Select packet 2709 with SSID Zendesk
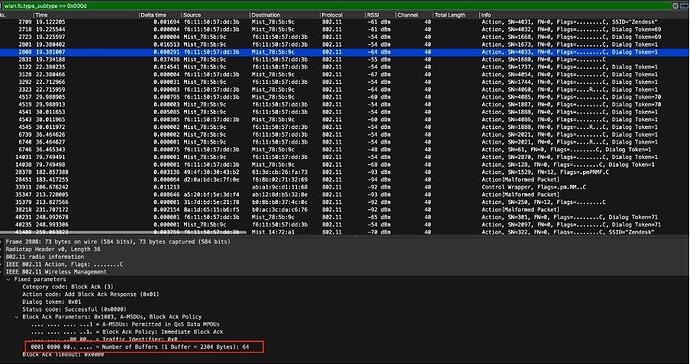 point(345,22)
